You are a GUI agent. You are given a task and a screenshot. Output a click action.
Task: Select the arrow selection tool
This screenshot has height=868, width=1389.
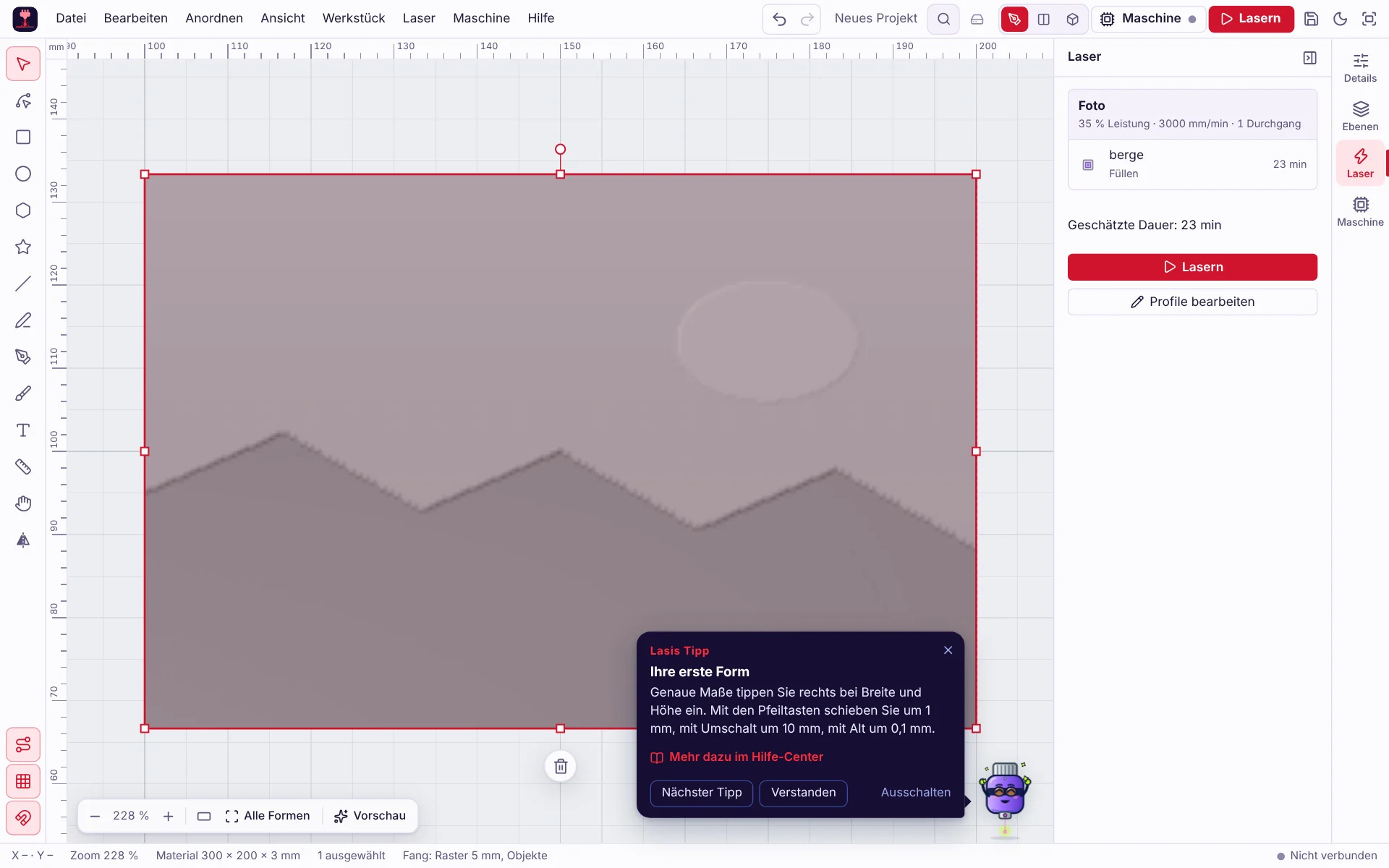[23, 64]
